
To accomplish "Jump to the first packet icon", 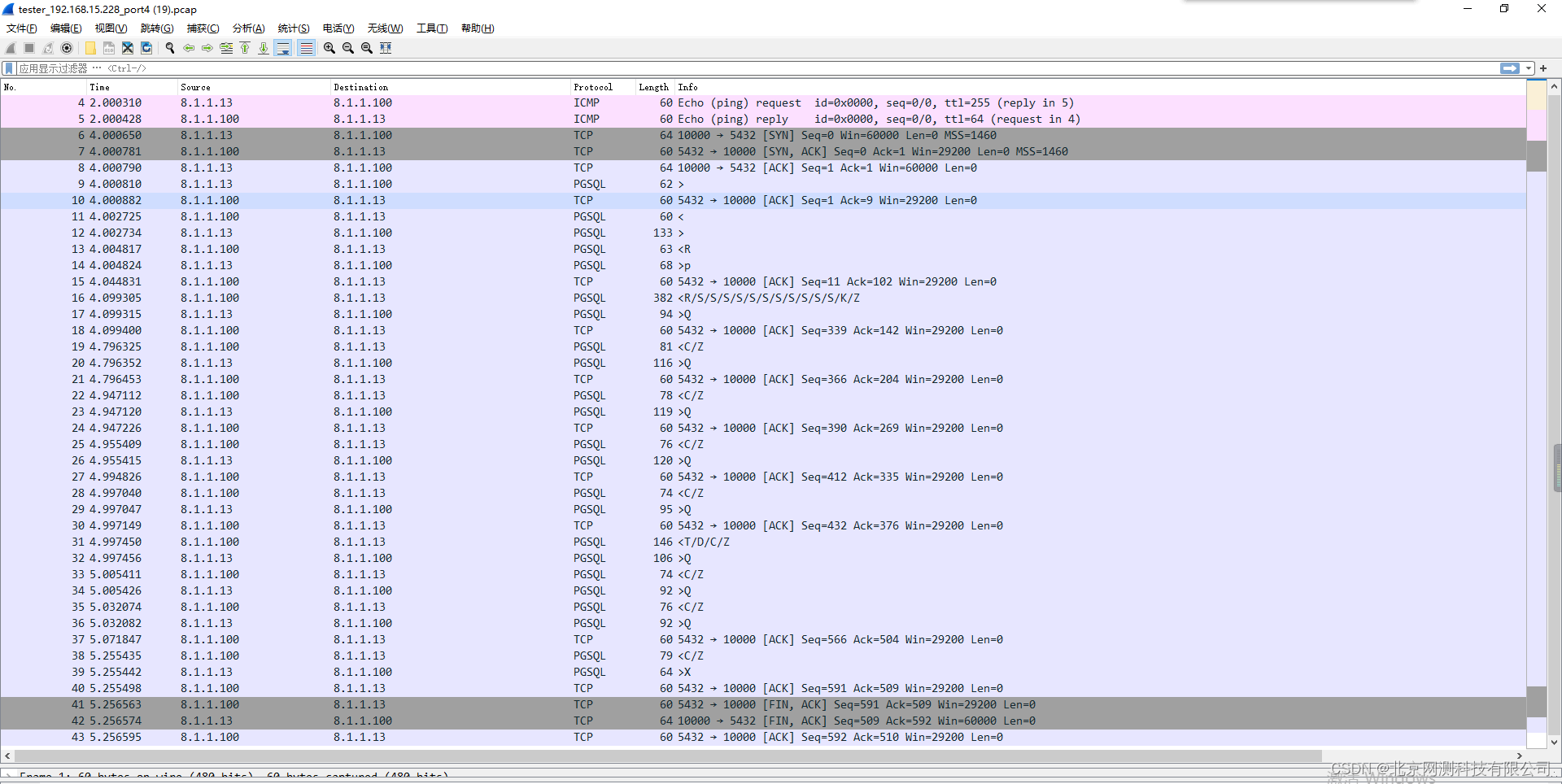I will click(245, 48).
